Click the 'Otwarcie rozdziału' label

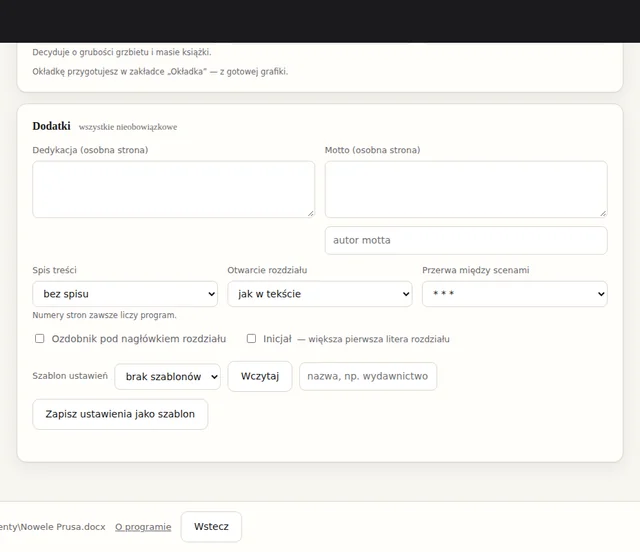tap(267, 270)
